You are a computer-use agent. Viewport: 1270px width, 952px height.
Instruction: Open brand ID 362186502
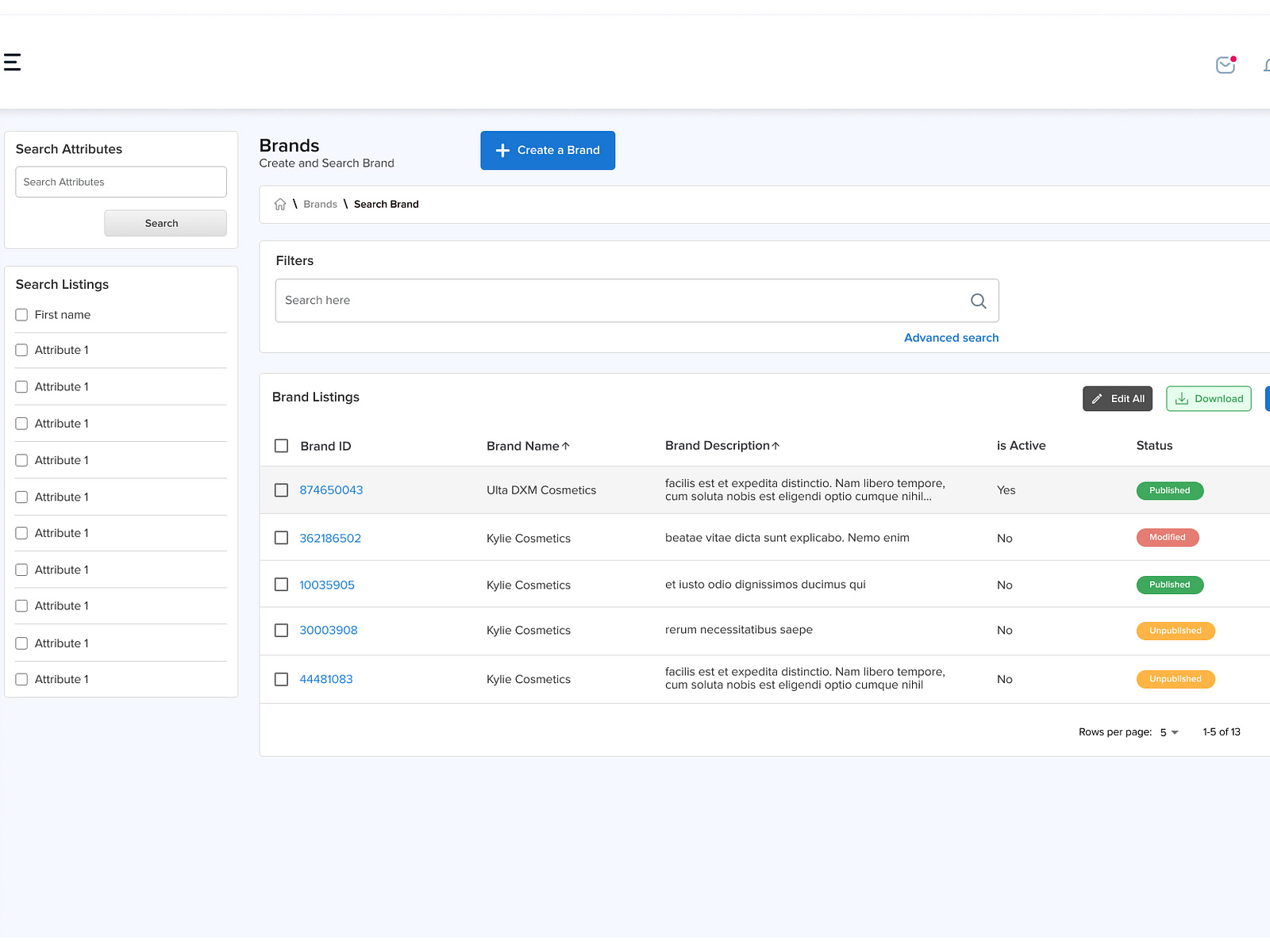(330, 539)
